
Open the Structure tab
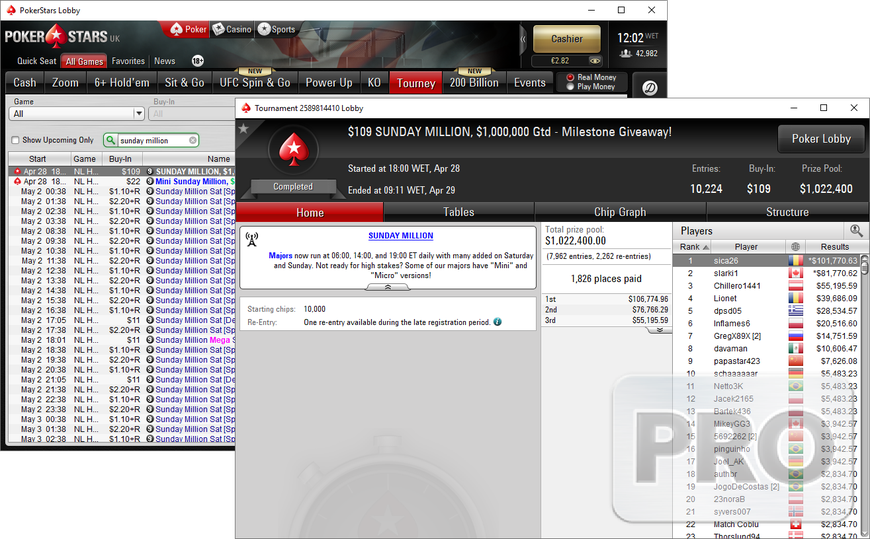coord(787,212)
